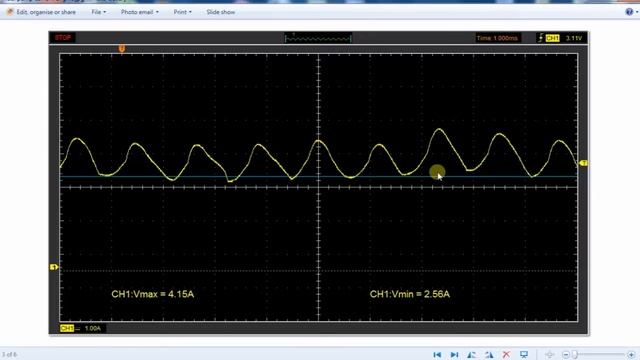The width and height of the screenshot is (640, 360).
Task: Go to the previous photo
Action: 437,354
